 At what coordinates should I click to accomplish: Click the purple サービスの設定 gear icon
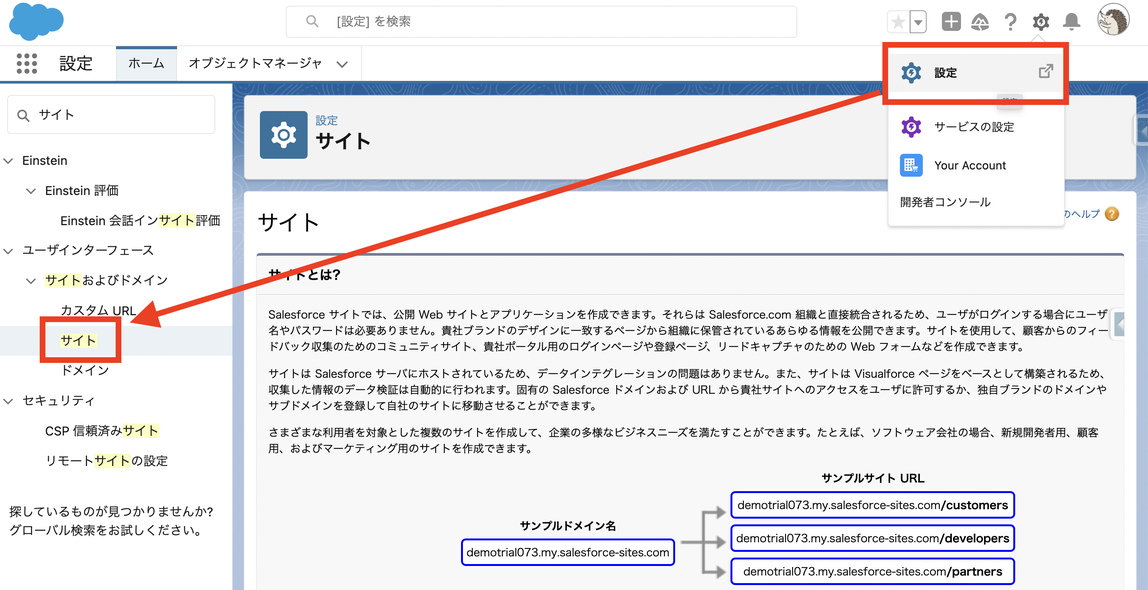(x=911, y=127)
